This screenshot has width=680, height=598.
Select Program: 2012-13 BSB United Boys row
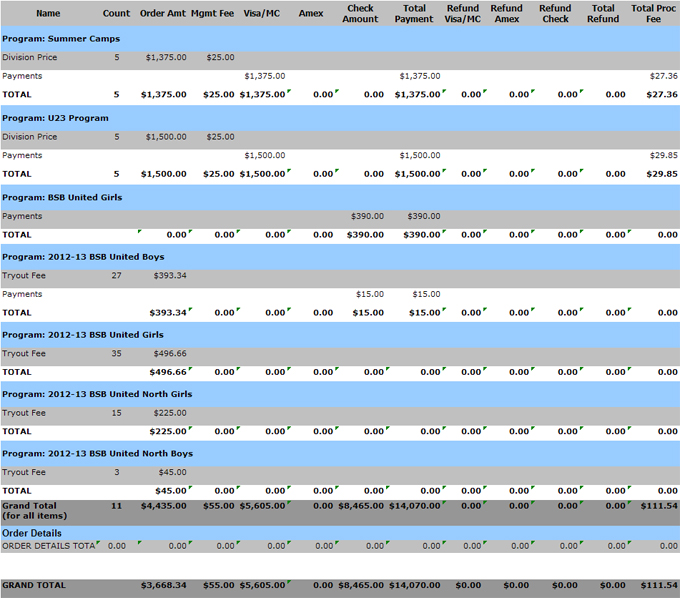pyautogui.click(x=340, y=257)
